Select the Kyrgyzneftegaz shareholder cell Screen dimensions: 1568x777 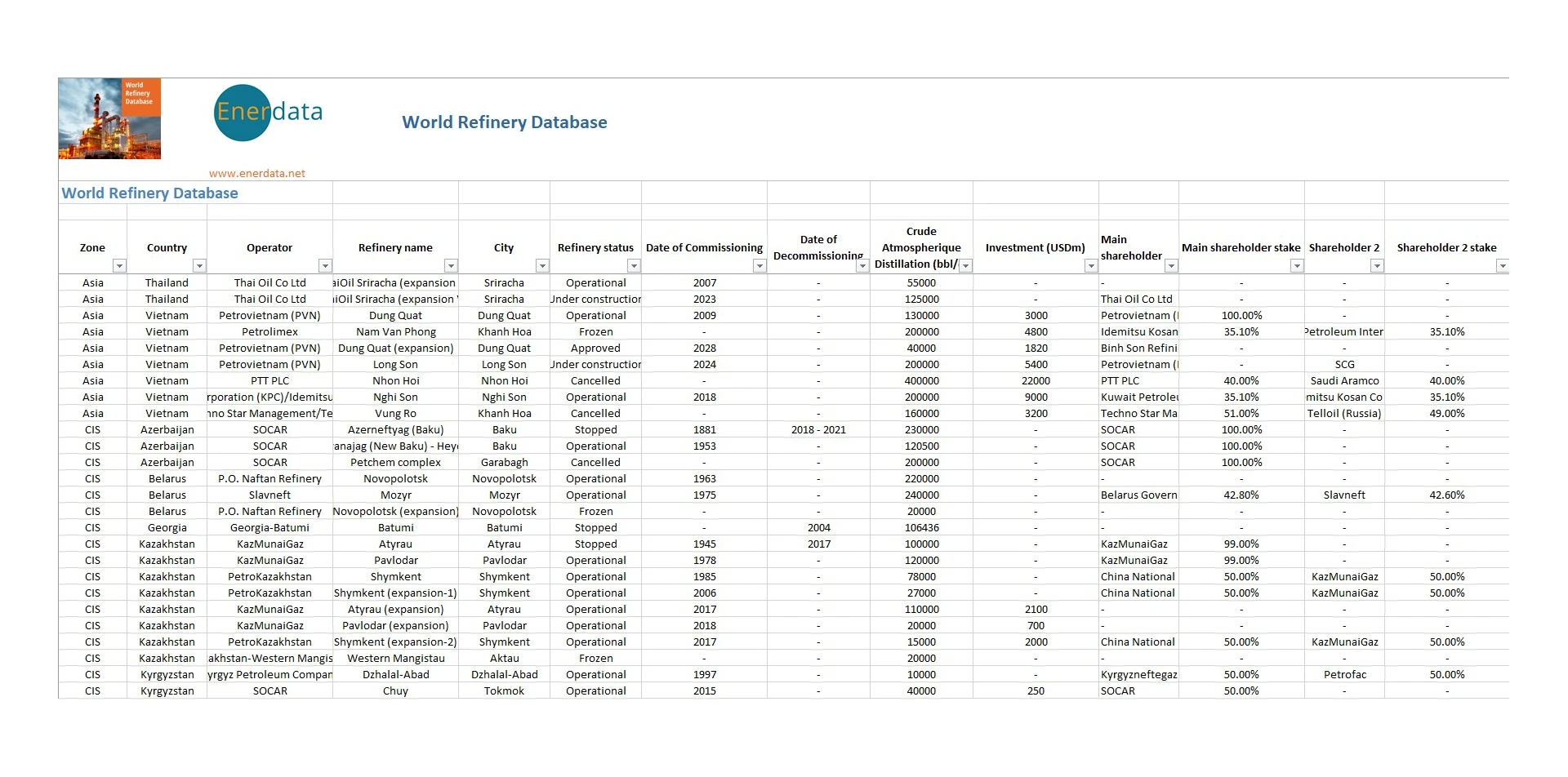[1138, 674]
